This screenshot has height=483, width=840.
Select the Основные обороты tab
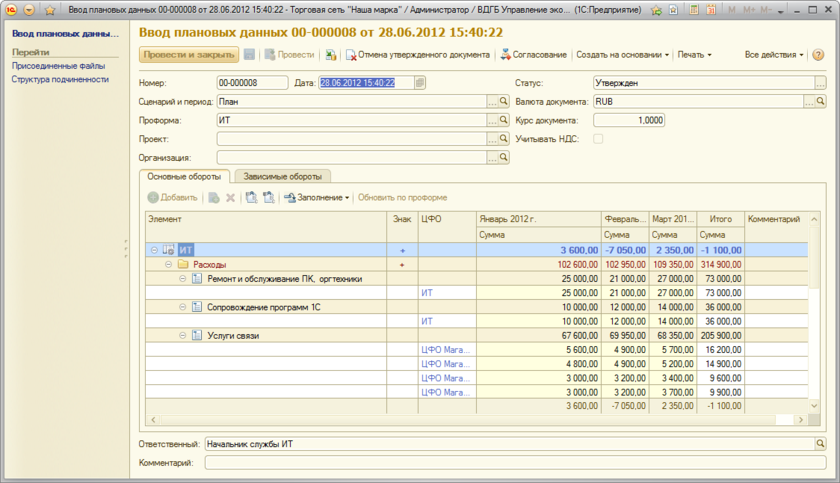[x=185, y=176]
